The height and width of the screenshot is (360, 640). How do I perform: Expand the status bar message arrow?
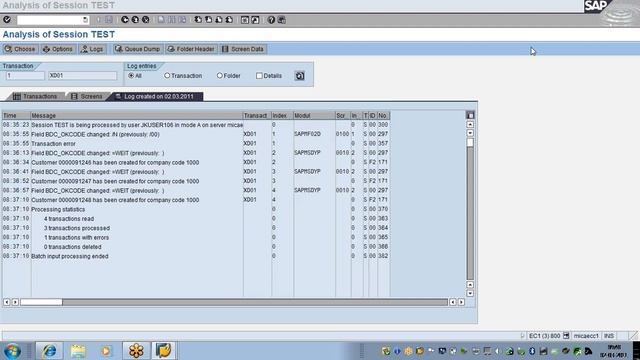coord(522,336)
